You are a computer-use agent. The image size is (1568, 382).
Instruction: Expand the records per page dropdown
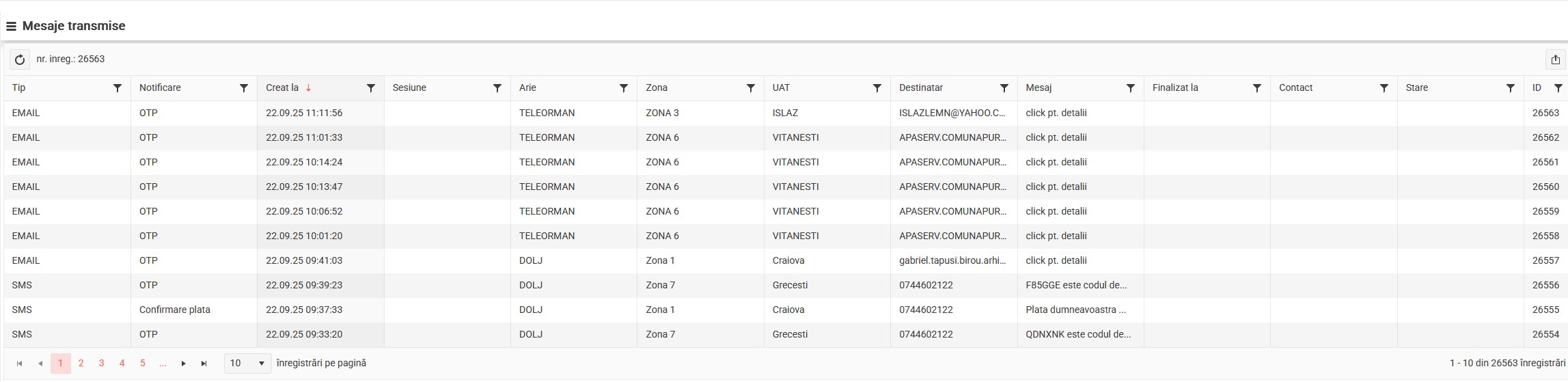click(247, 364)
